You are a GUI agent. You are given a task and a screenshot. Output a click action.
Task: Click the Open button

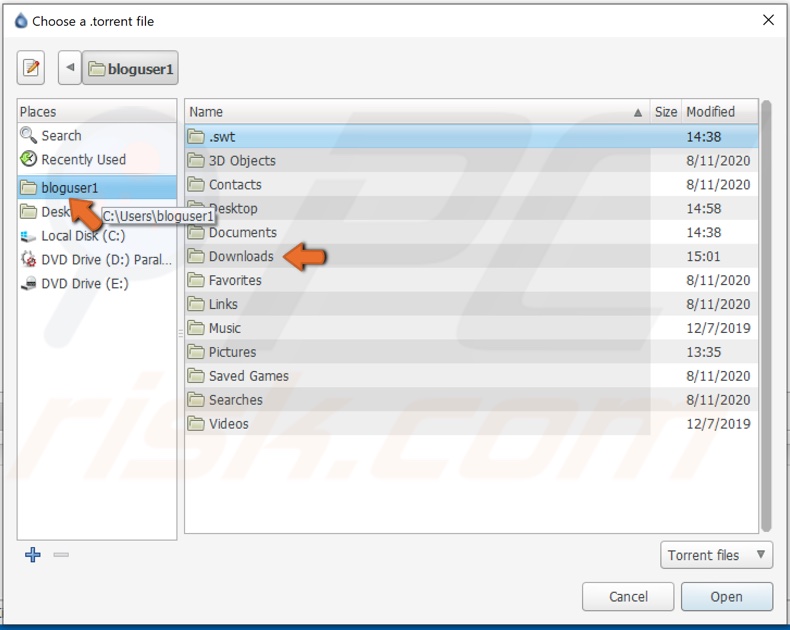click(x=727, y=597)
